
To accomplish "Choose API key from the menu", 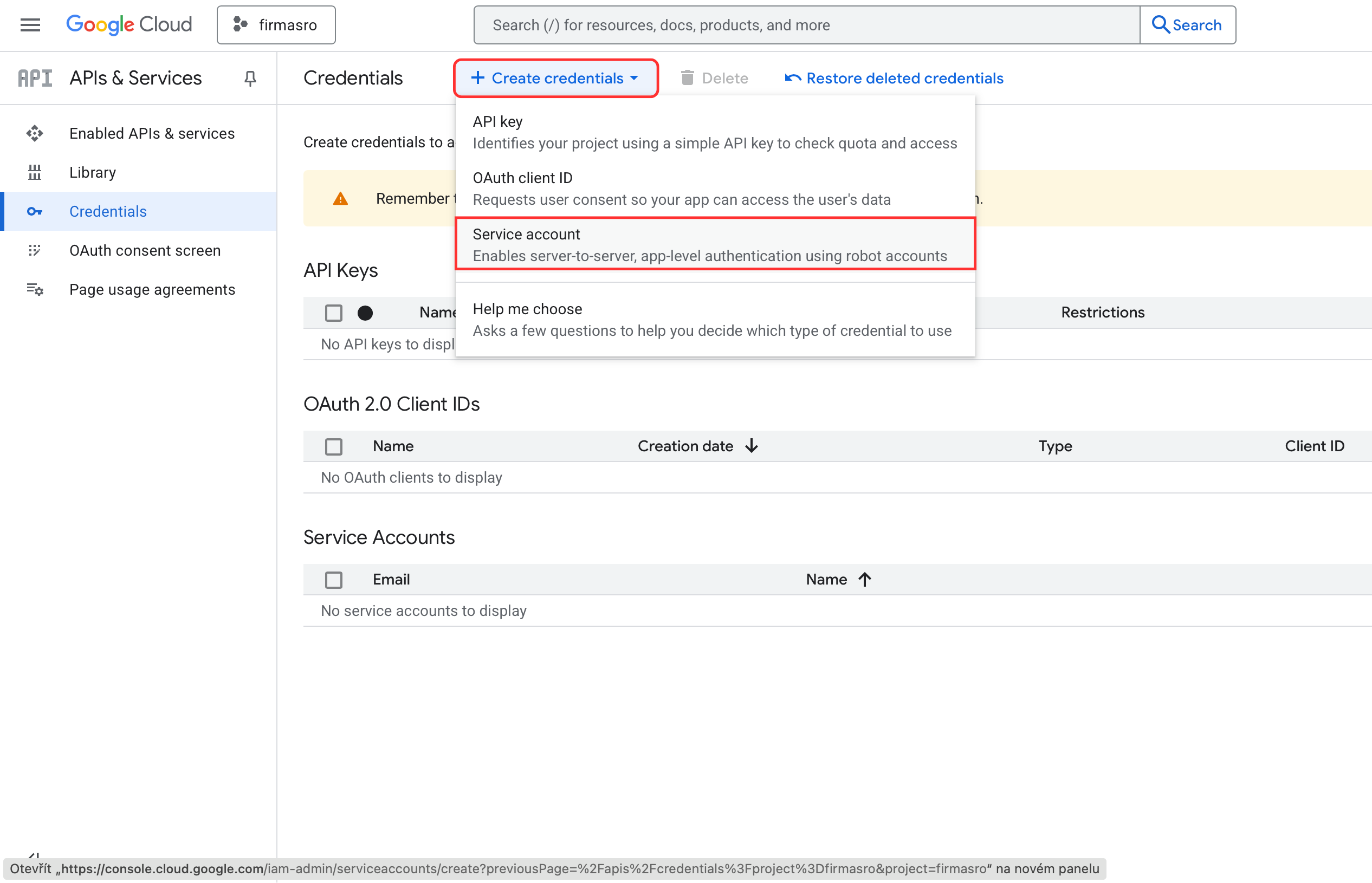I will click(x=715, y=132).
